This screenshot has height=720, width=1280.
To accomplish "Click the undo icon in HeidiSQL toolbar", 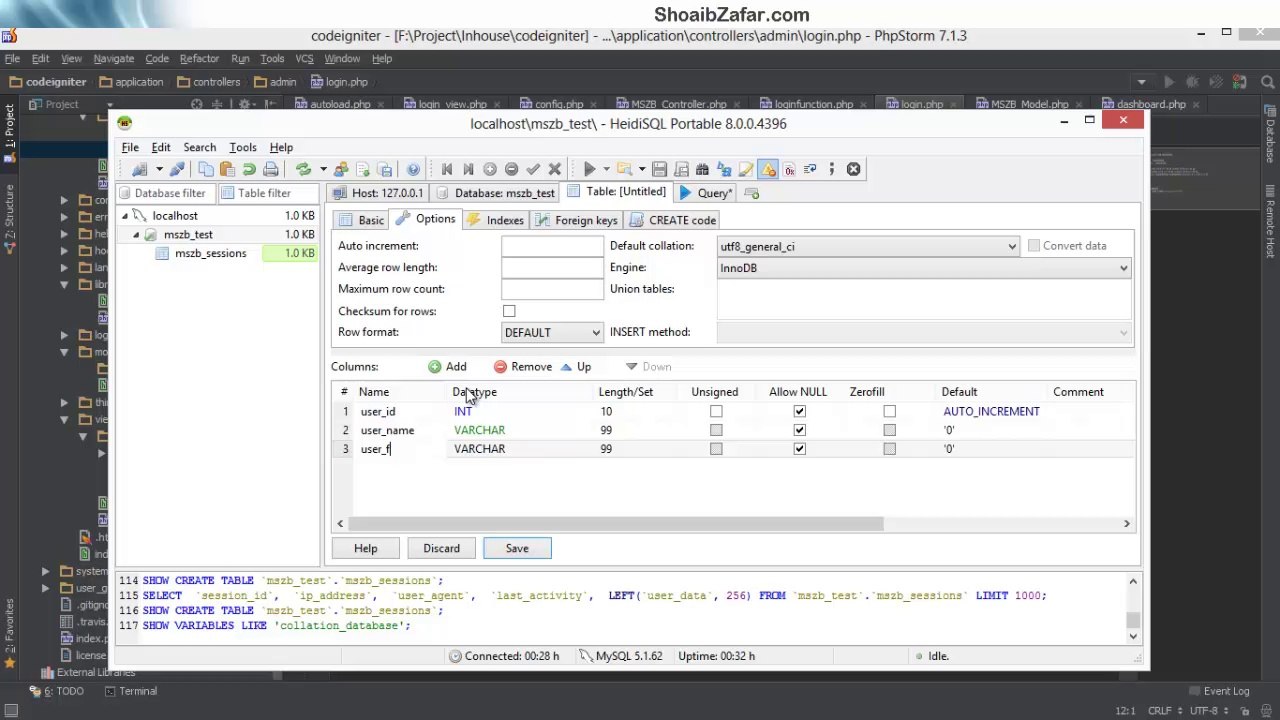I will 249,169.
